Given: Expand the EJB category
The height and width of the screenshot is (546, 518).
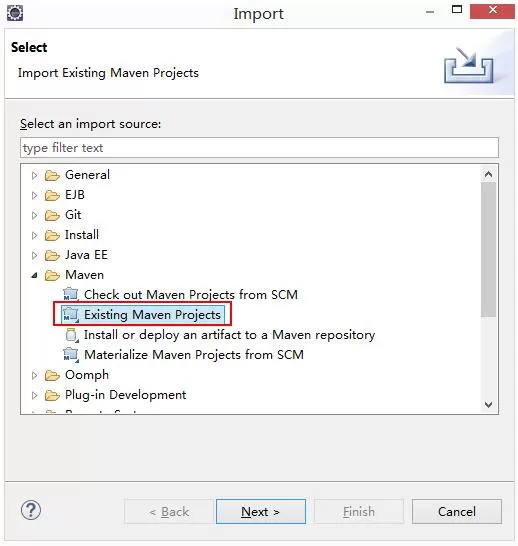Looking at the screenshot, I should [x=34, y=195].
